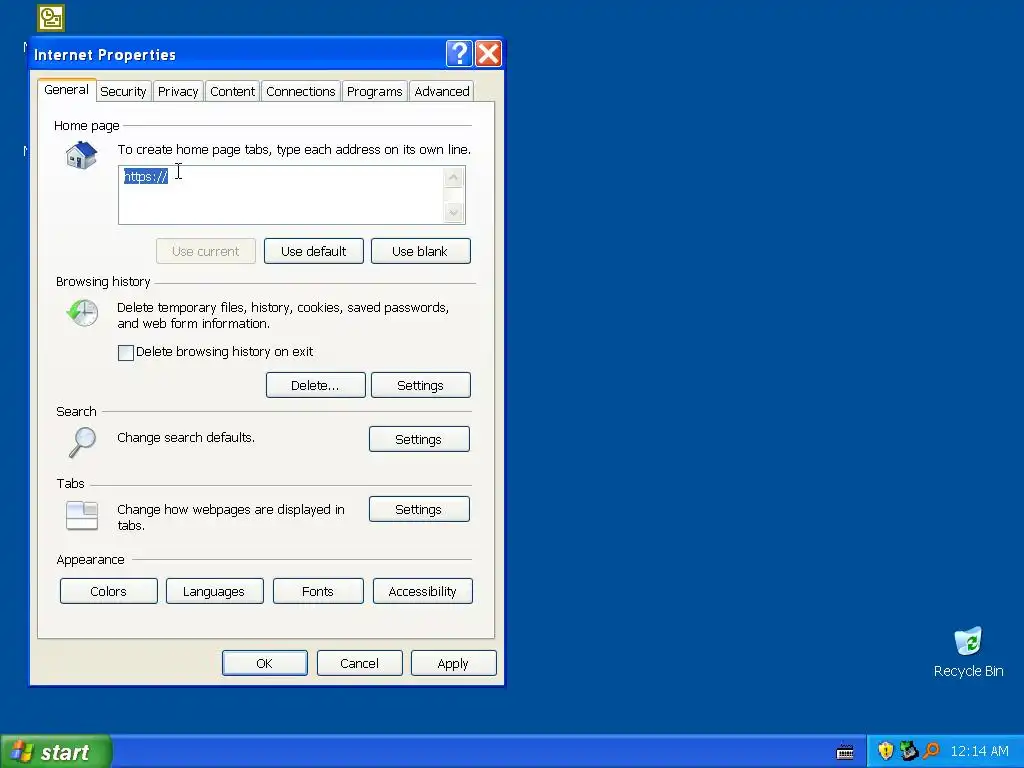The image size is (1024, 768).
Task: Click the browsing history clock icon
Action: coord(82,313)
